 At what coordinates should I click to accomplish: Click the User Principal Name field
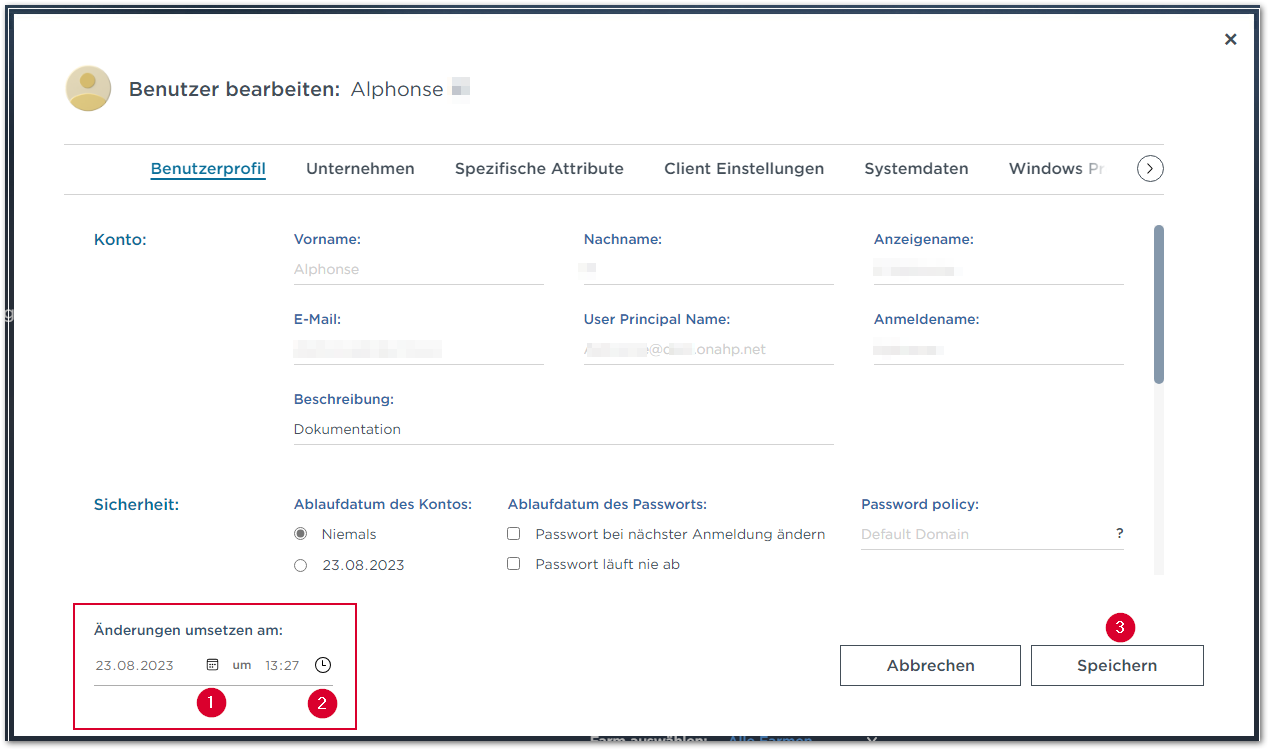[x=709, y=350]
